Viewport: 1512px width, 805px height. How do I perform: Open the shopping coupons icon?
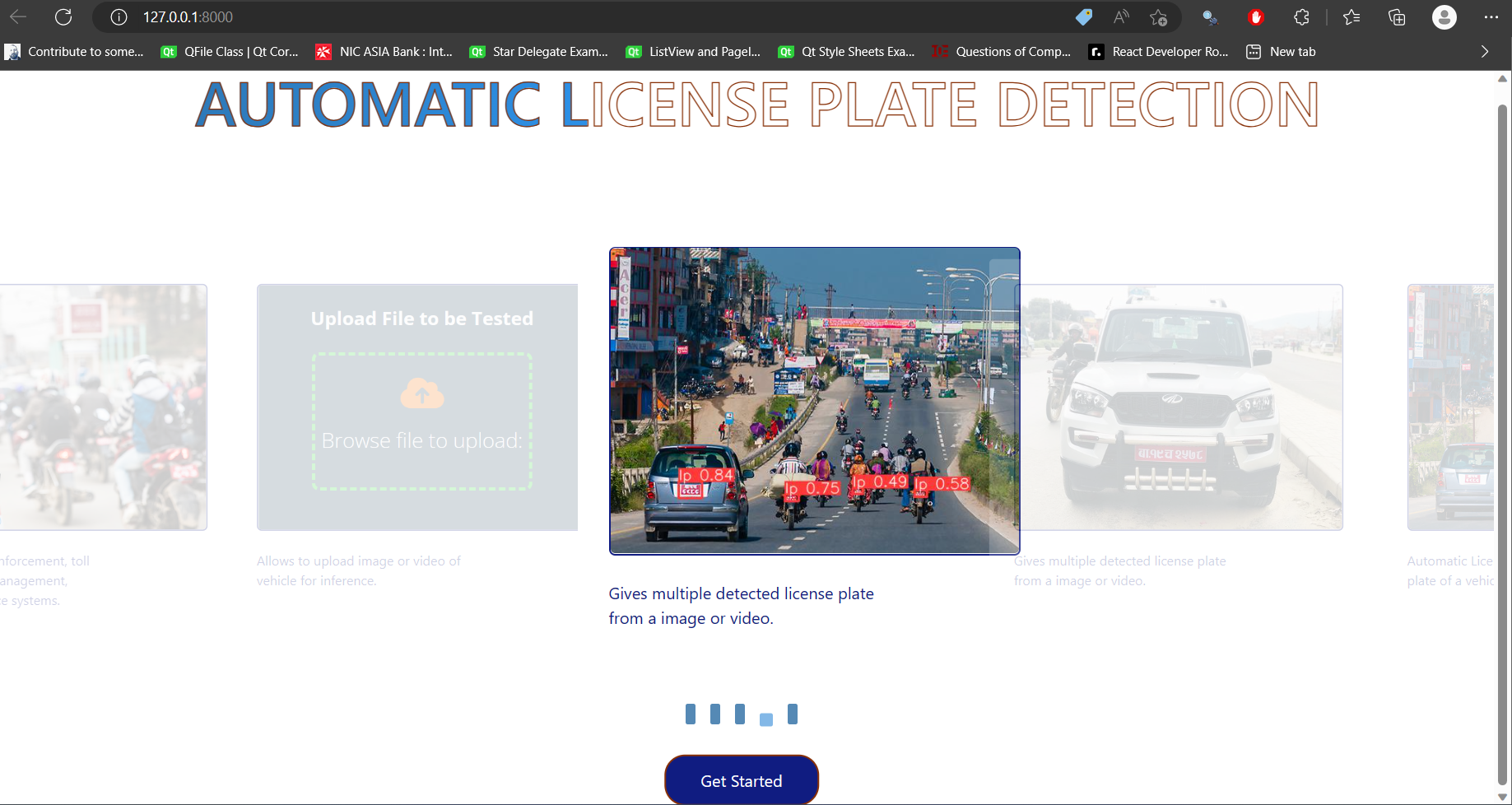pyautogui.click(x=1083, y=17)
